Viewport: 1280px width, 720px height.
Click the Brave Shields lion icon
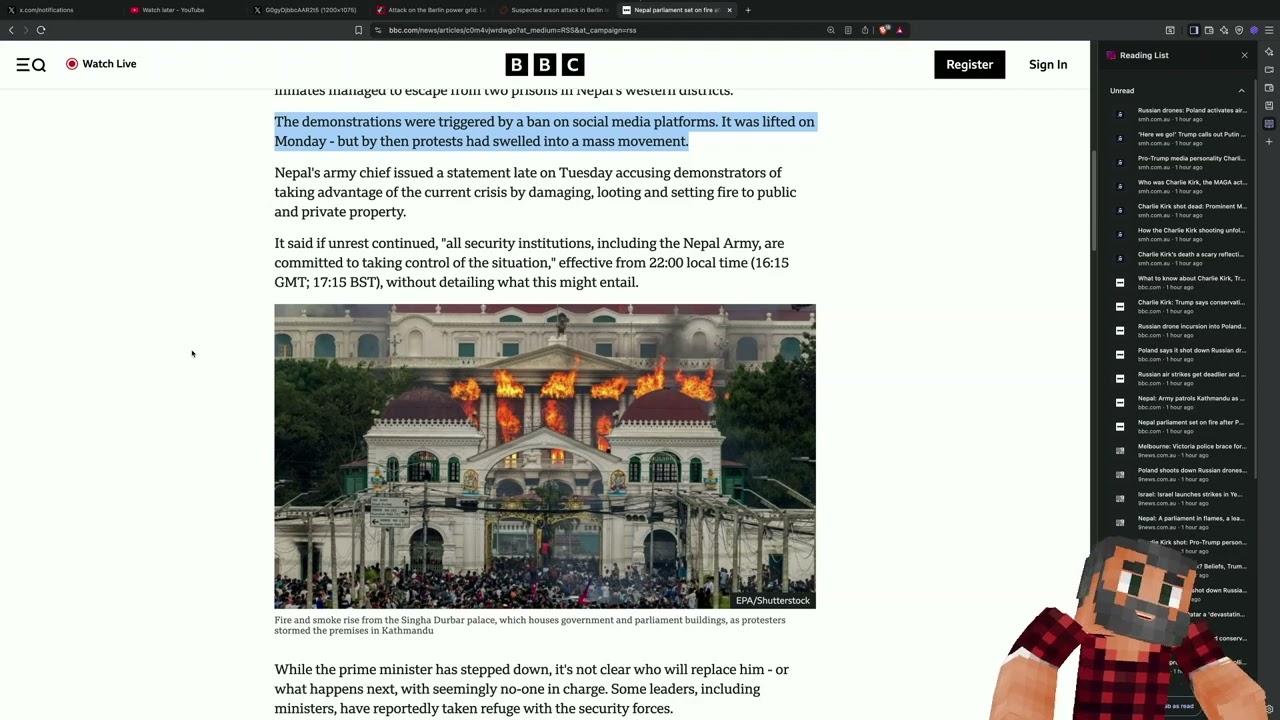coord(884,30)
